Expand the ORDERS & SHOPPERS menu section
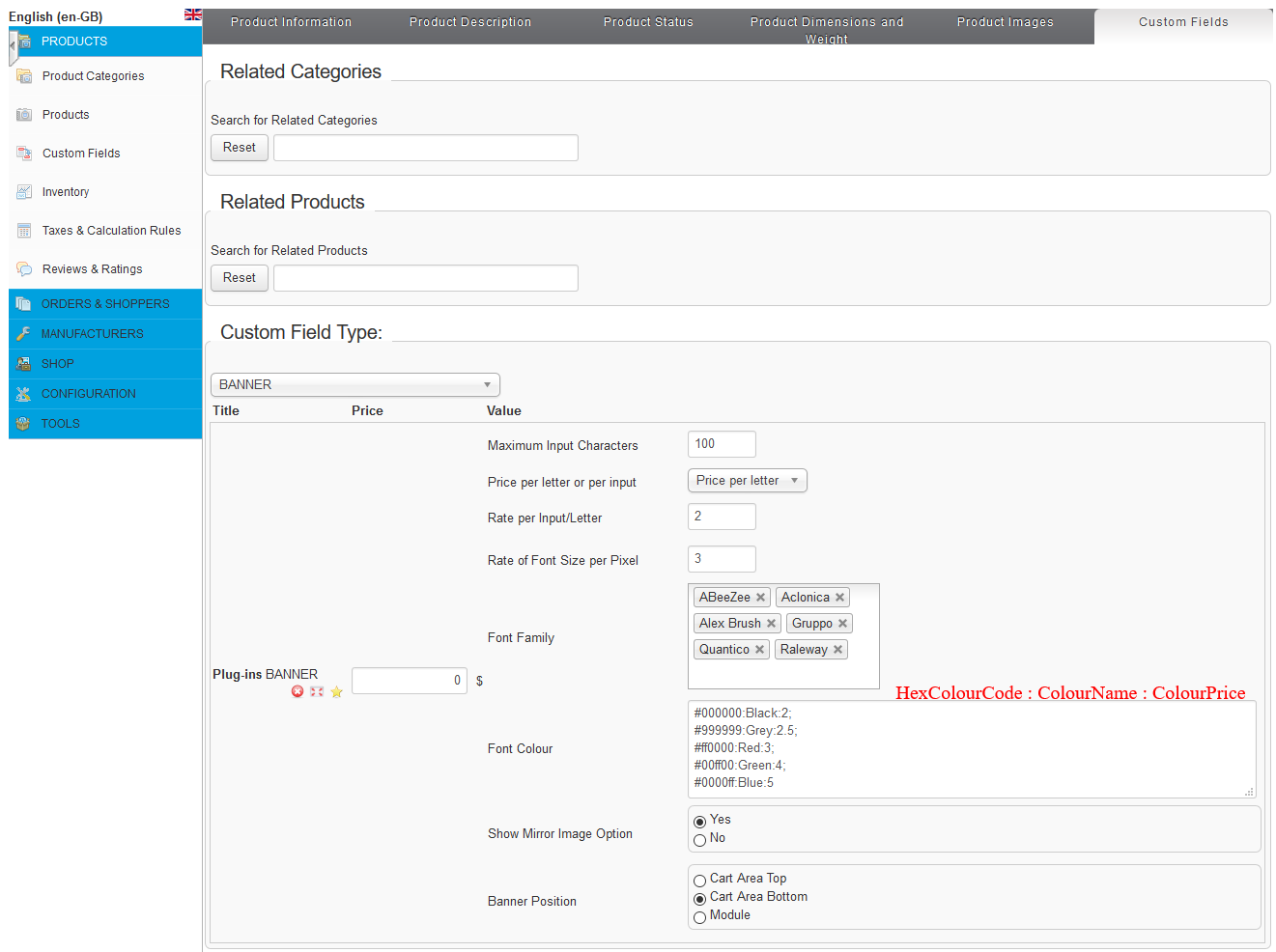Screen dimensions: 1276x952 pyautogui.click(x=104, y=304)
